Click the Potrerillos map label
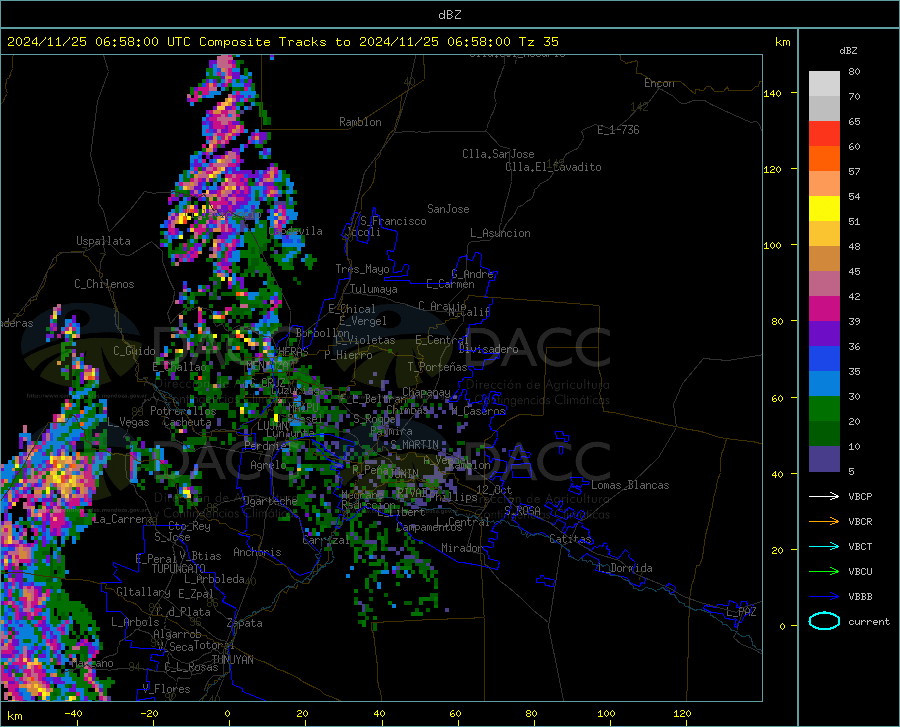The image size is (900, 727). 183,411
